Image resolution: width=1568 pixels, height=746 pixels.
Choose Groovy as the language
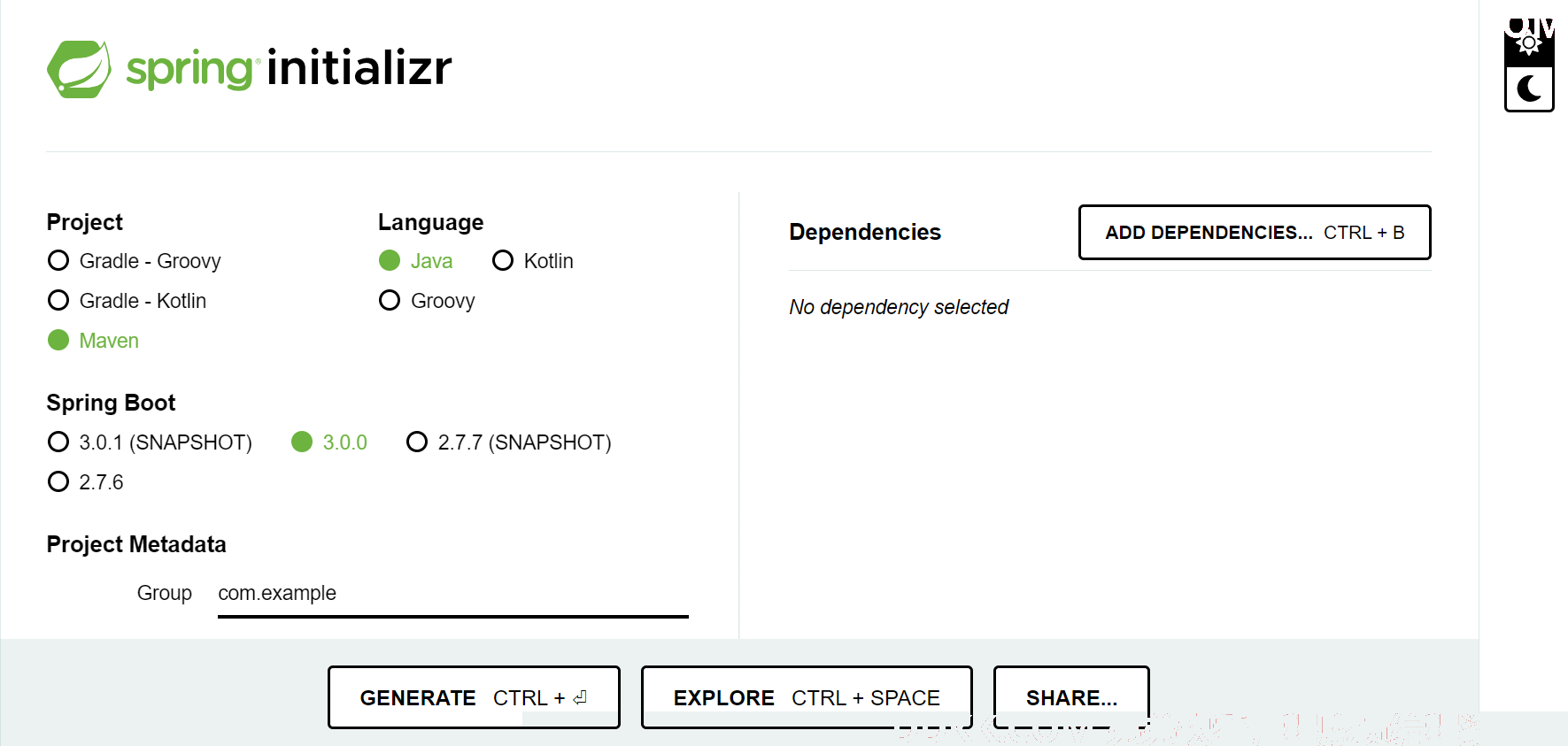(427, 301)
